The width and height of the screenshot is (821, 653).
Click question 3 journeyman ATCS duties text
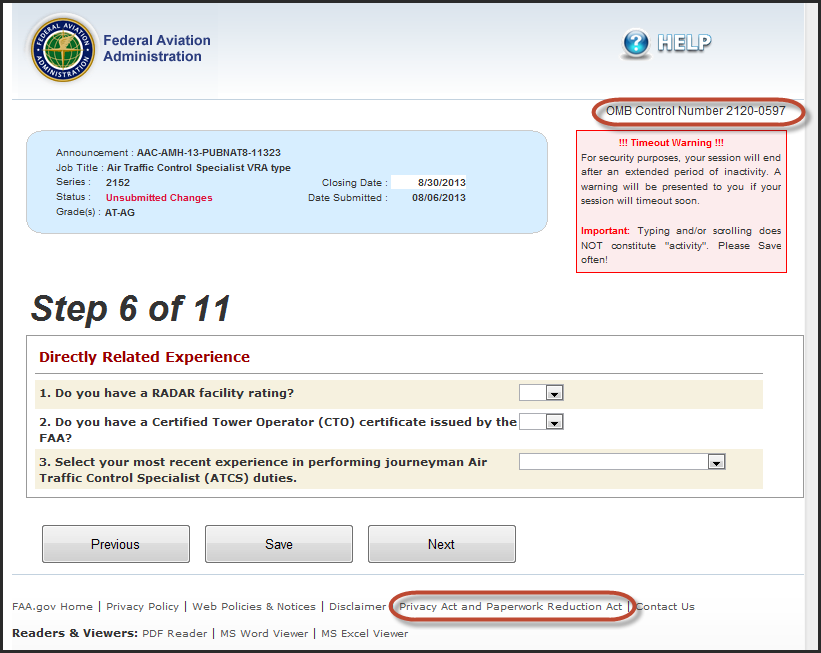pyautogui.click(x=263, y=470)
